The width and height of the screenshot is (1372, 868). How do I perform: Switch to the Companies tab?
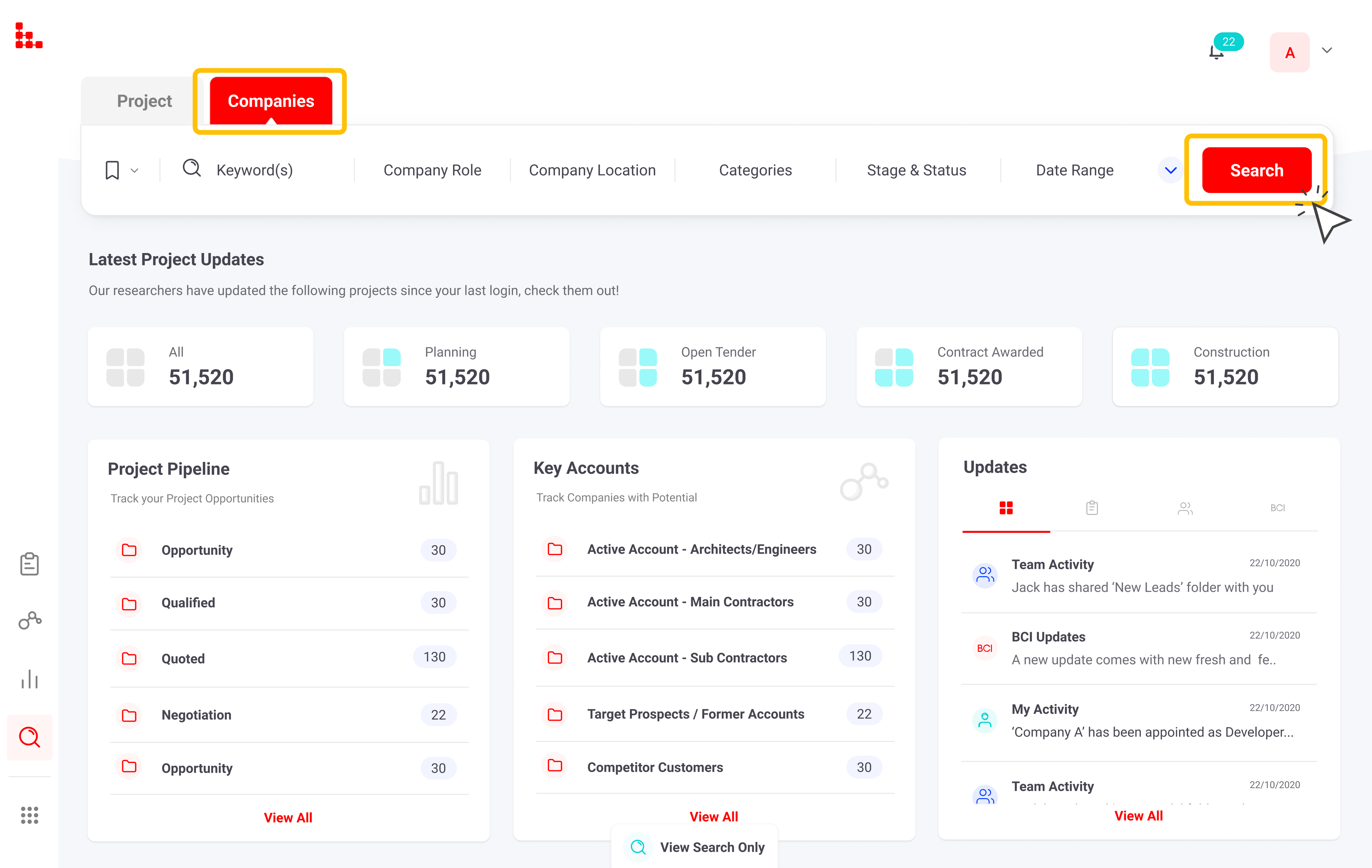271,101
